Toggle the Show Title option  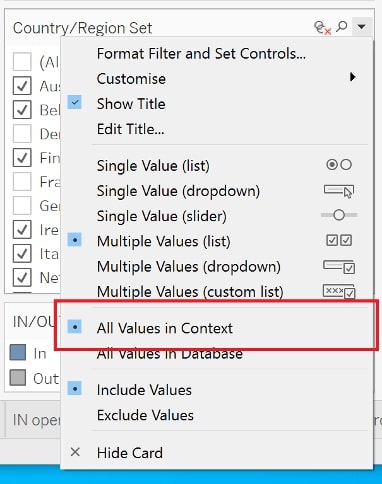(x=131, y=104)
